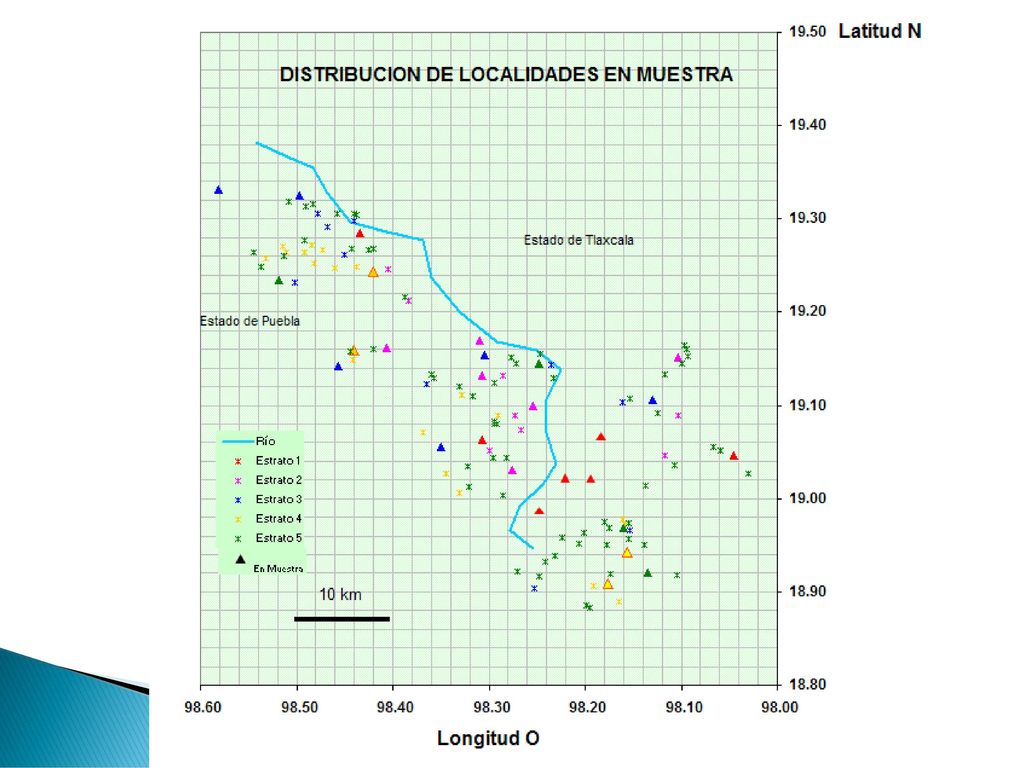Click latitude tick label 19.00
The width and height of the screenshot is (1024, 768).
pos(808,498)
